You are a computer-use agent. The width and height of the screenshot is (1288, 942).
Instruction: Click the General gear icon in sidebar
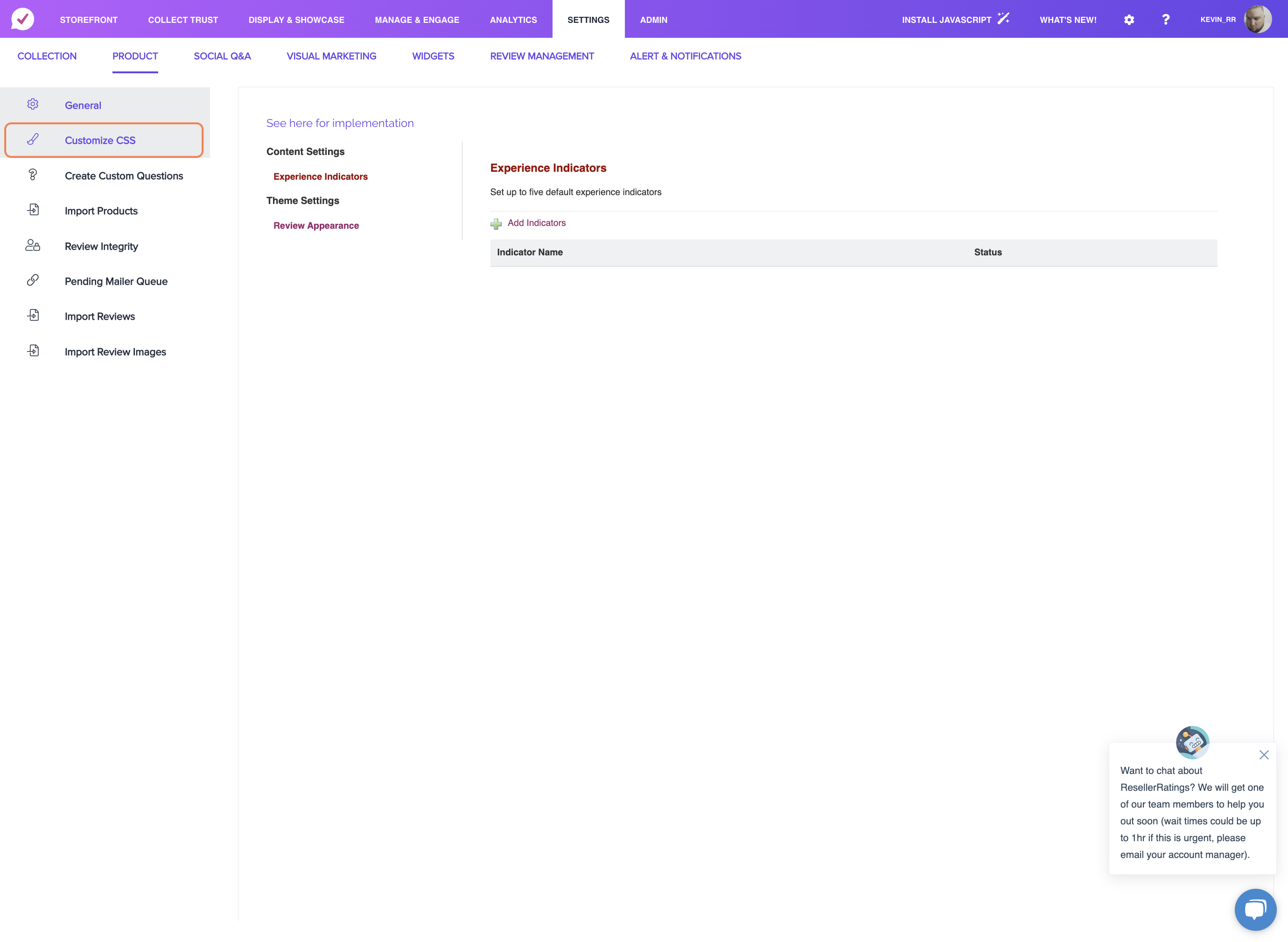coord(33,105)
